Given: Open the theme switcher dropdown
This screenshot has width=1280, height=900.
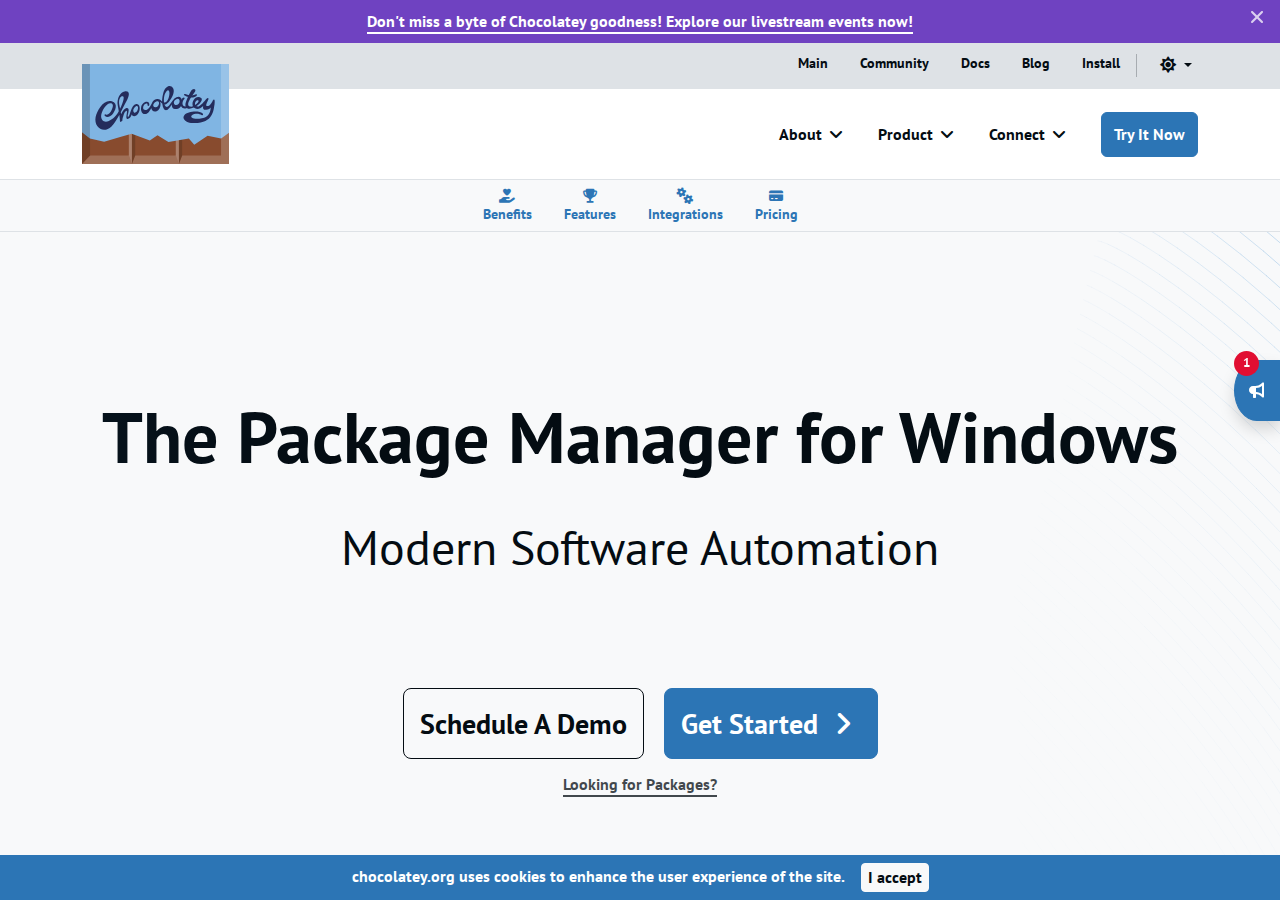Looking at the screenshot, I should point(1176,65).
